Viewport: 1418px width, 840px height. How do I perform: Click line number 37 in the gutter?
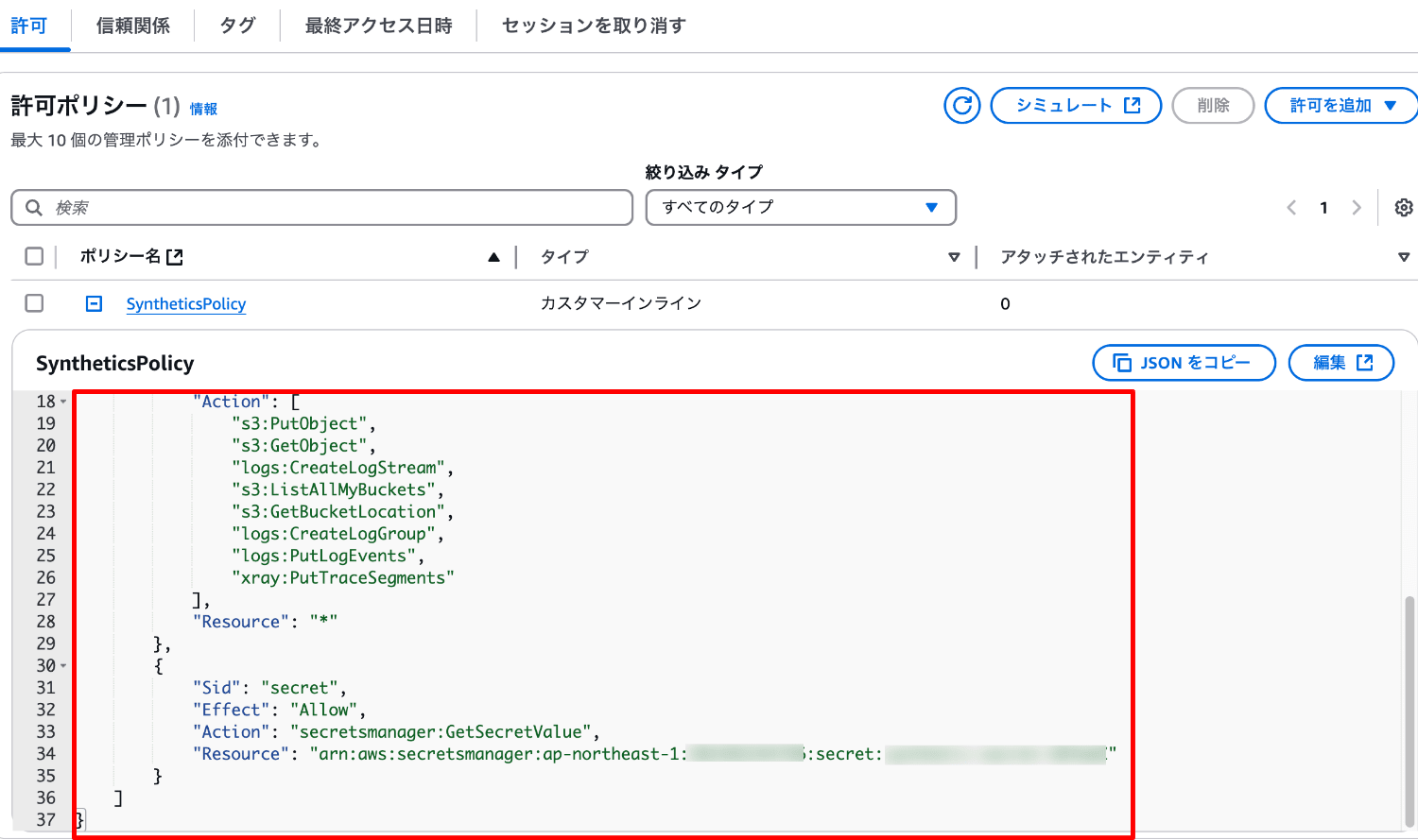pos(45,820)
